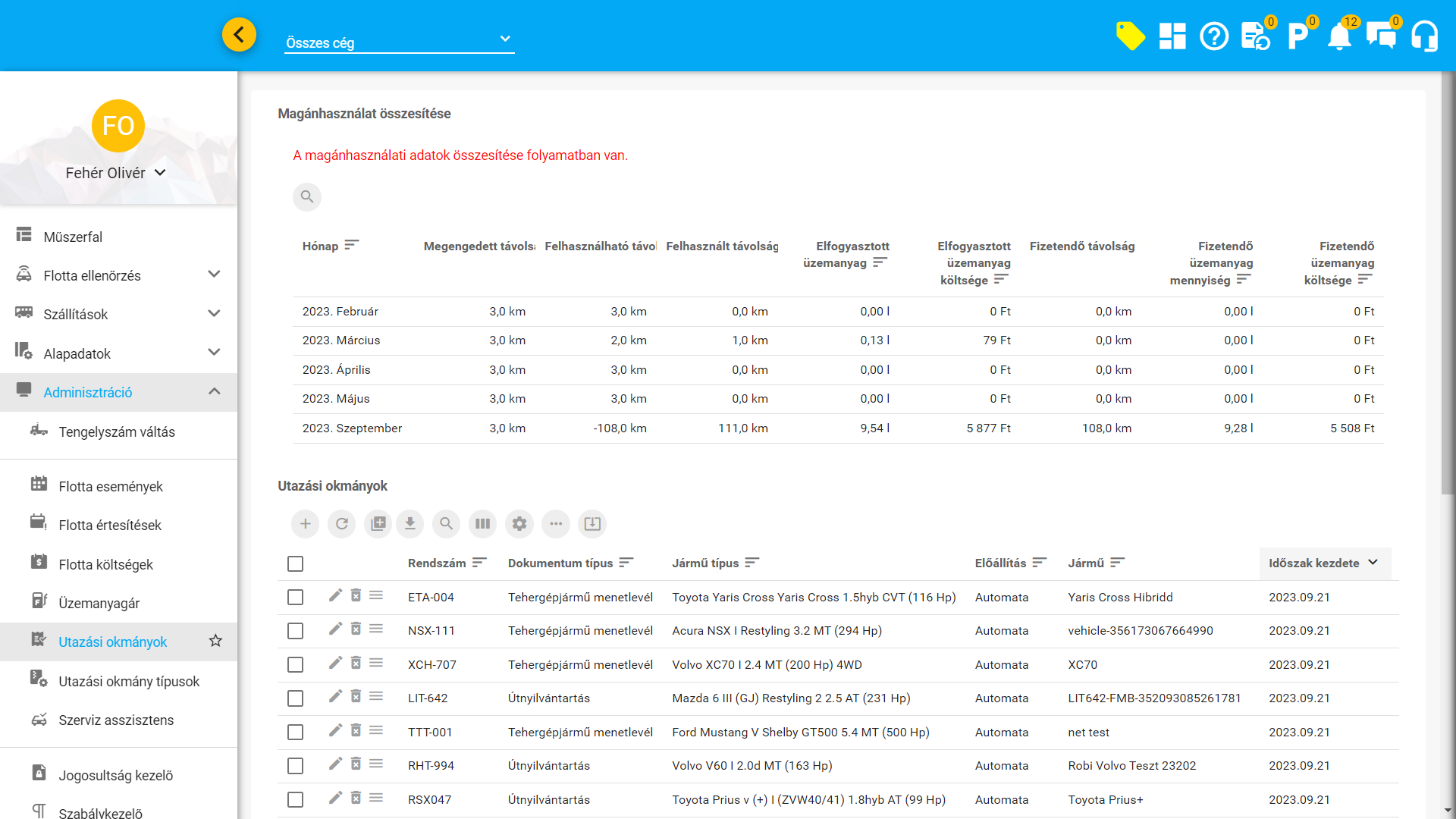Add a new travel document with the plus icon
Image resolution: width=1456 pixels, height=819 pixels.
coord(305,523)
